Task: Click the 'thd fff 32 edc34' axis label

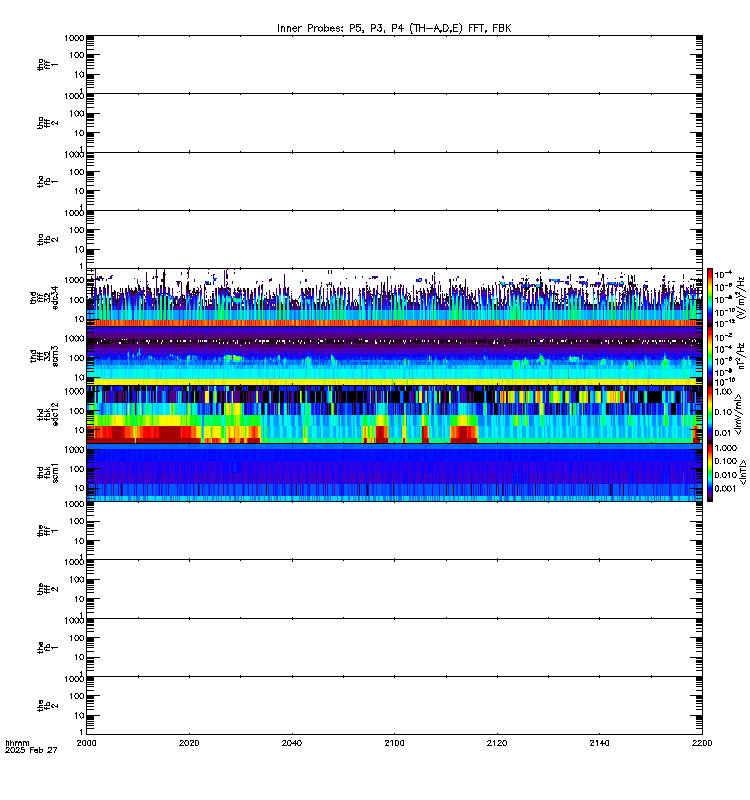Action: tap(44, 297)
